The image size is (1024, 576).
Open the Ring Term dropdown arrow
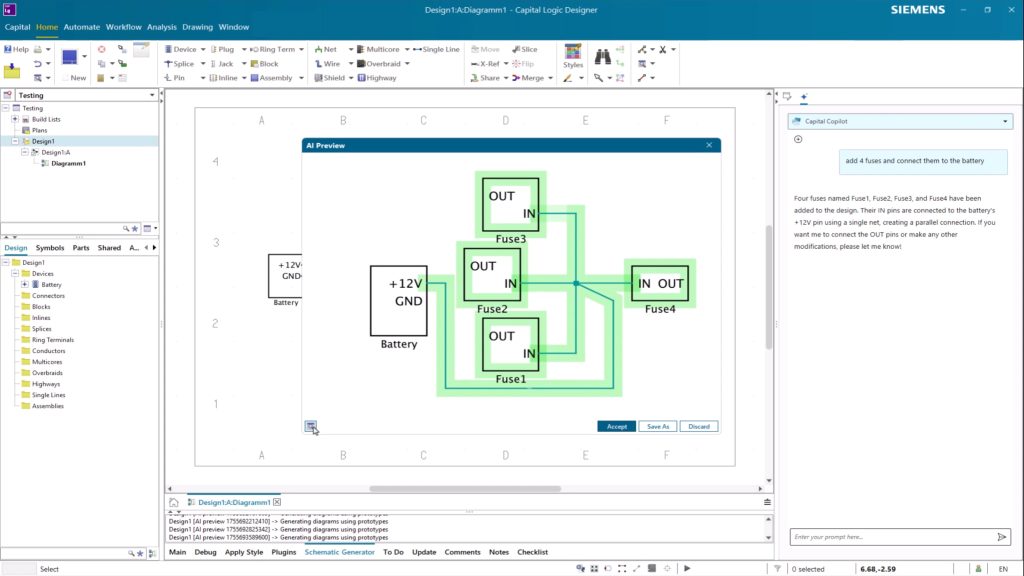coord(301,49)
